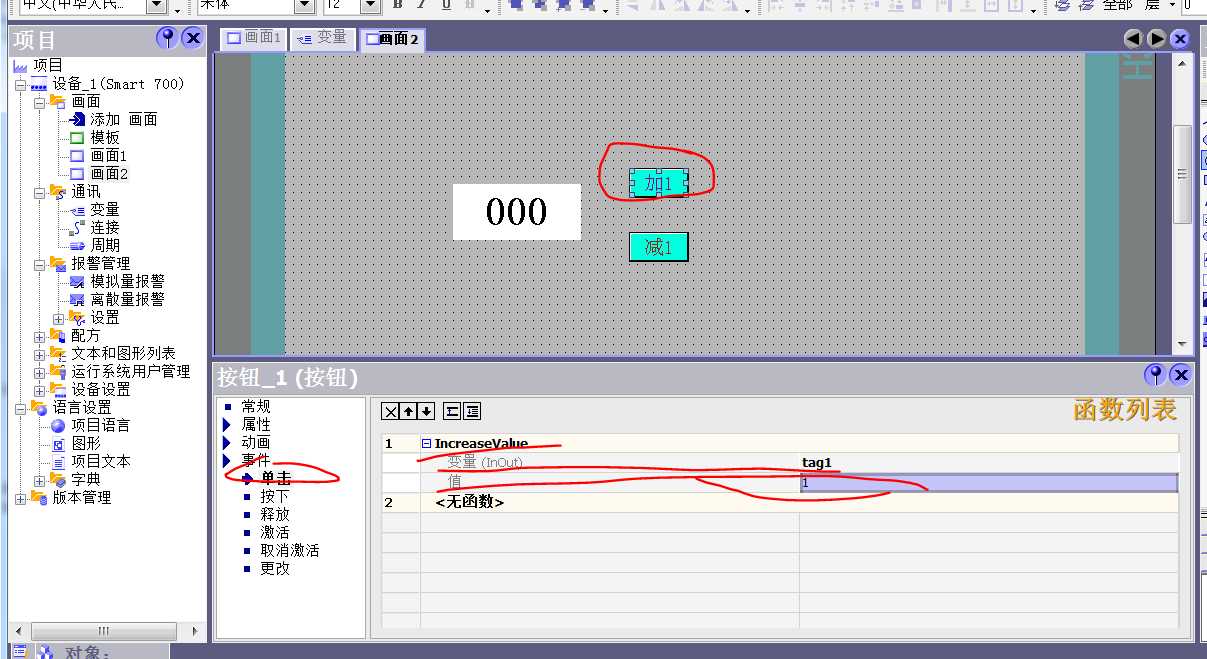1207x659 pixels.
Task: Expand the 文本和图形列表 folder
Action: 39,354
